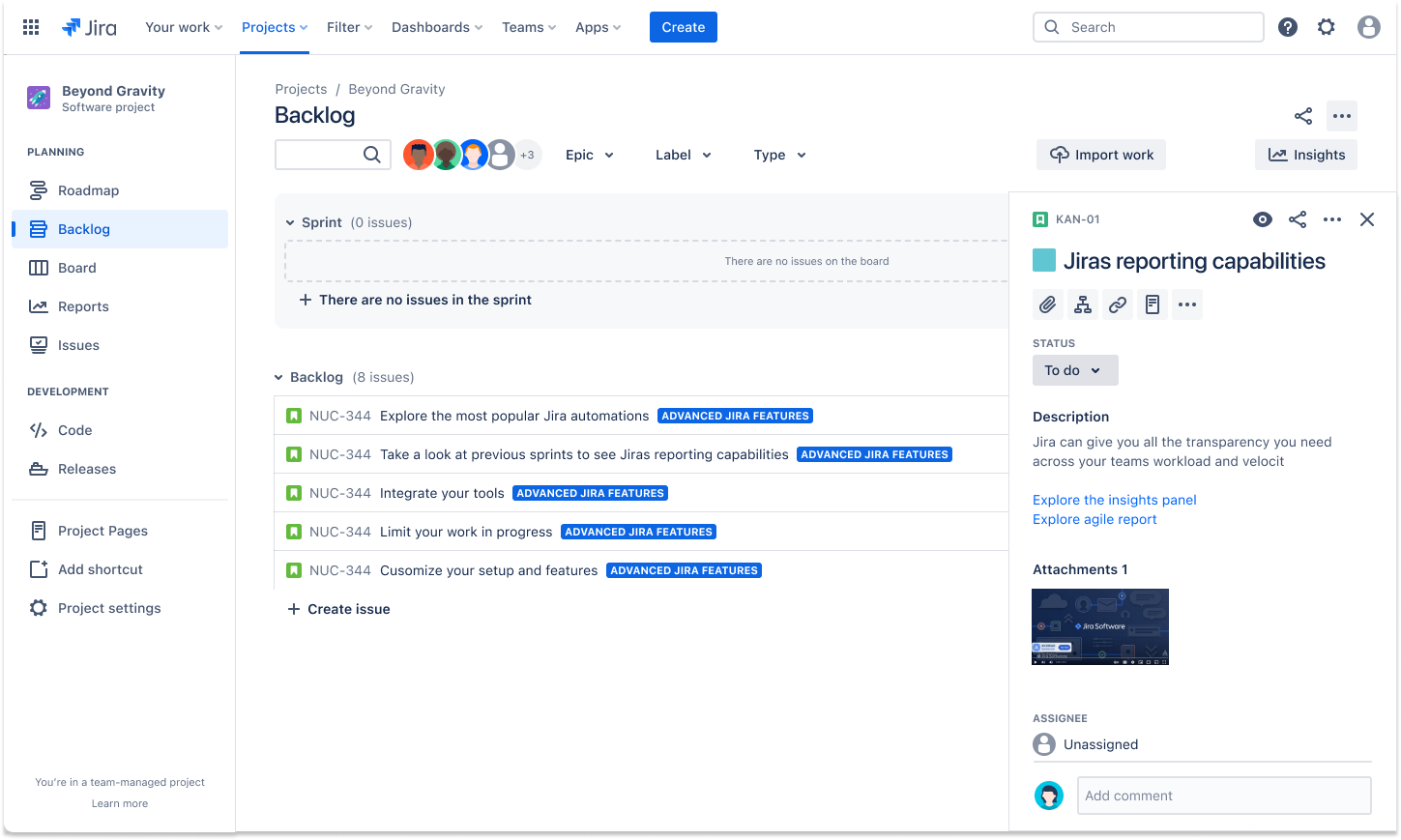Open the help question mark icon

point(1288,27)
